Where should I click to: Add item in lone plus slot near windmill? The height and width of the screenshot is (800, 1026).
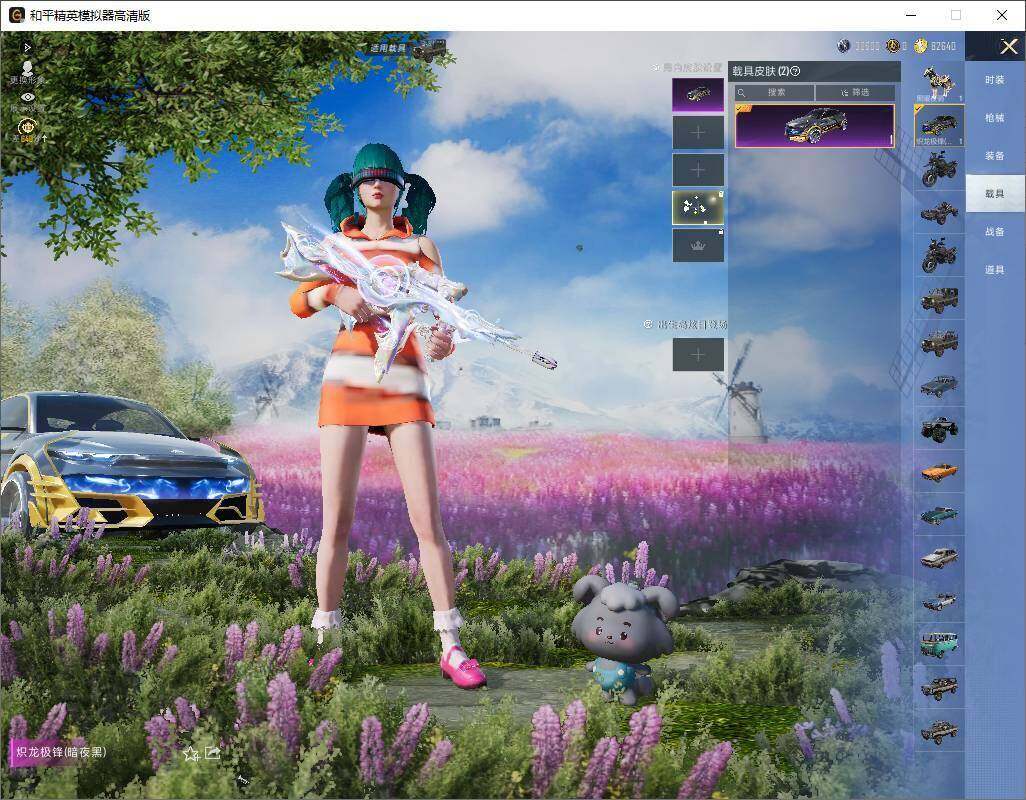click(x=698, y=355)
